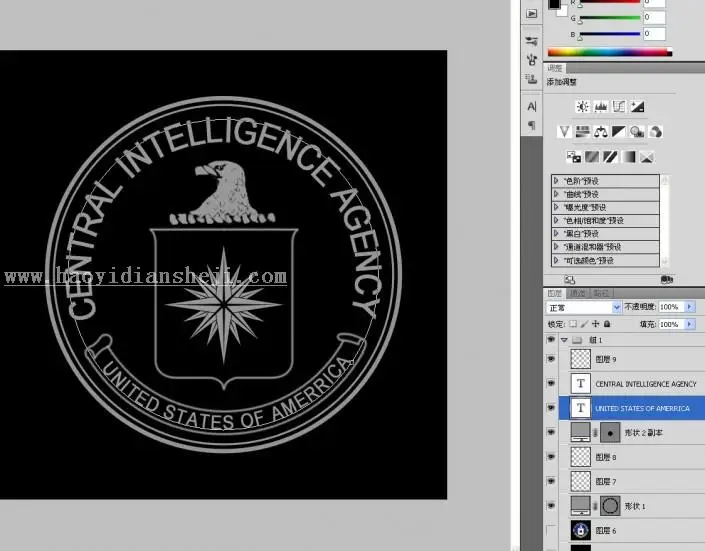Expand the "可选颜色" 预设 list
705x551 pixels.
tap(557, 260)
